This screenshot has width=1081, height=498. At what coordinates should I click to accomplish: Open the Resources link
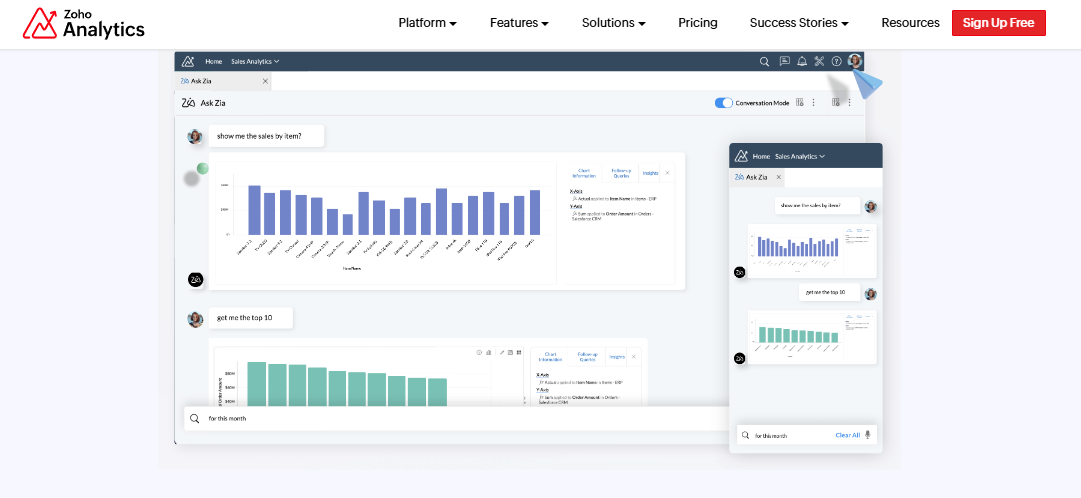(910, 23)
